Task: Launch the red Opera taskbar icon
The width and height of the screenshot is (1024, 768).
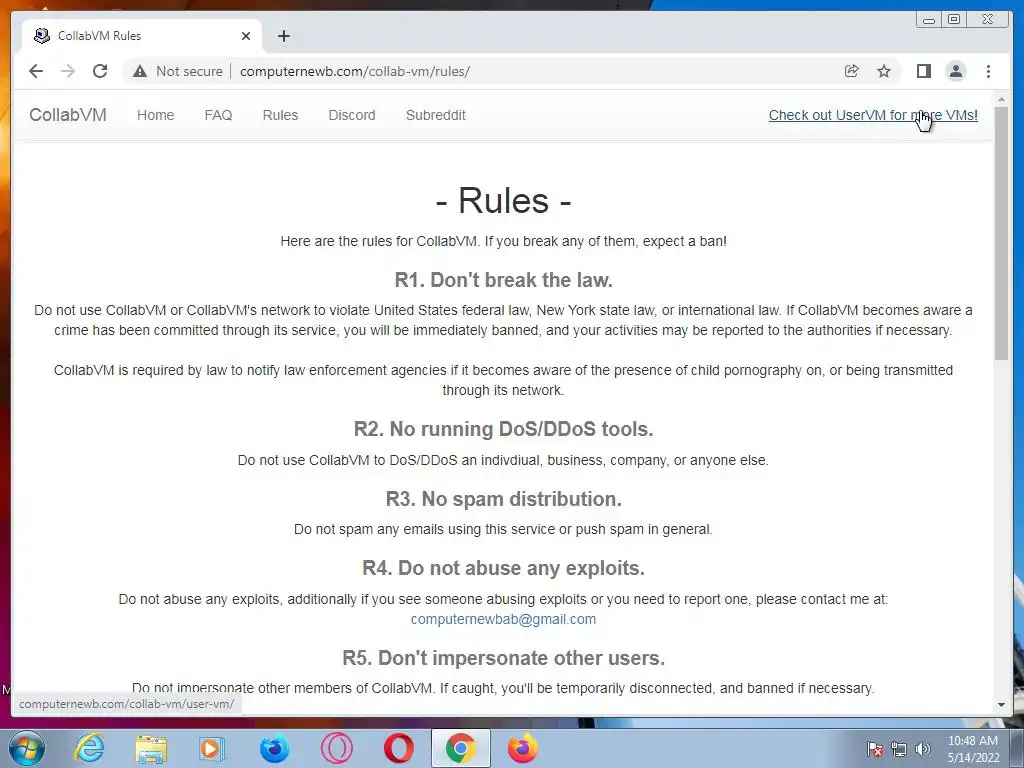Action: click(398, 748)
